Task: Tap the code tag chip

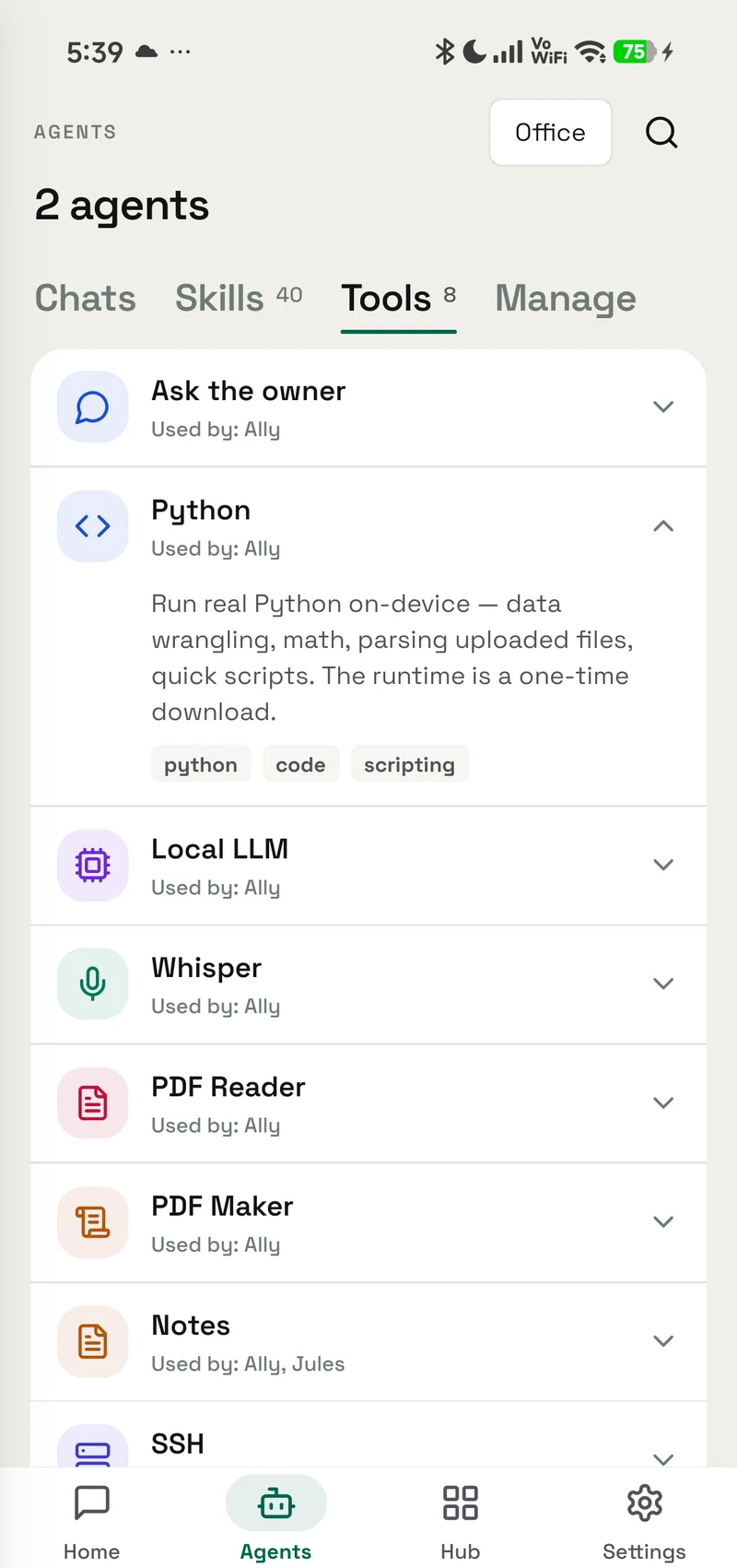Action: coord(301,764)
